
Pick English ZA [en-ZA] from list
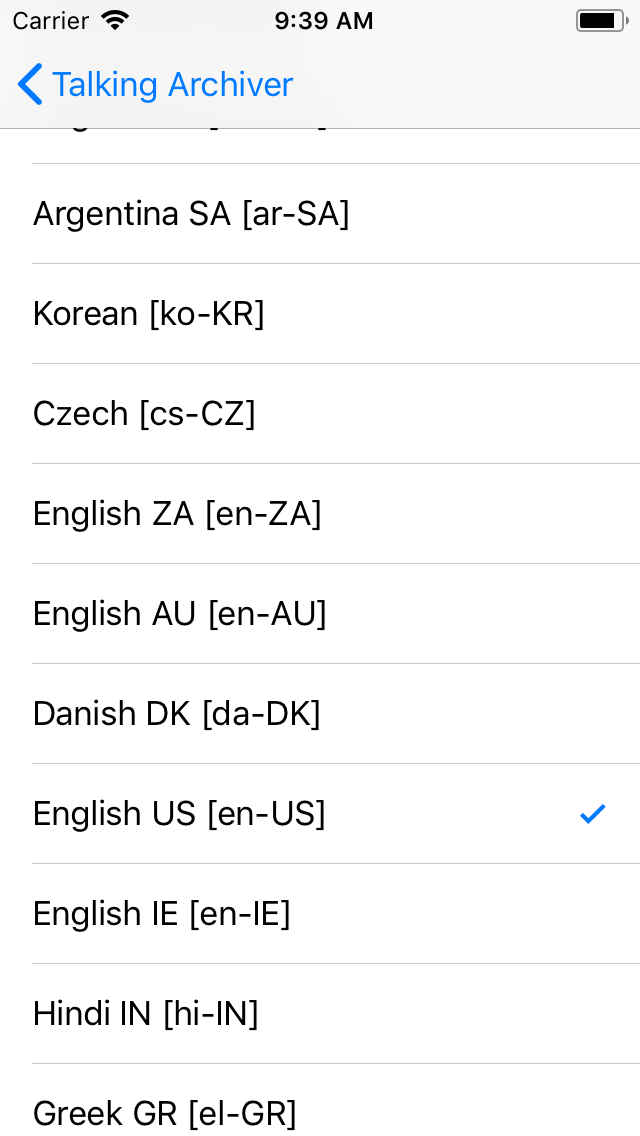click(320, 514)
